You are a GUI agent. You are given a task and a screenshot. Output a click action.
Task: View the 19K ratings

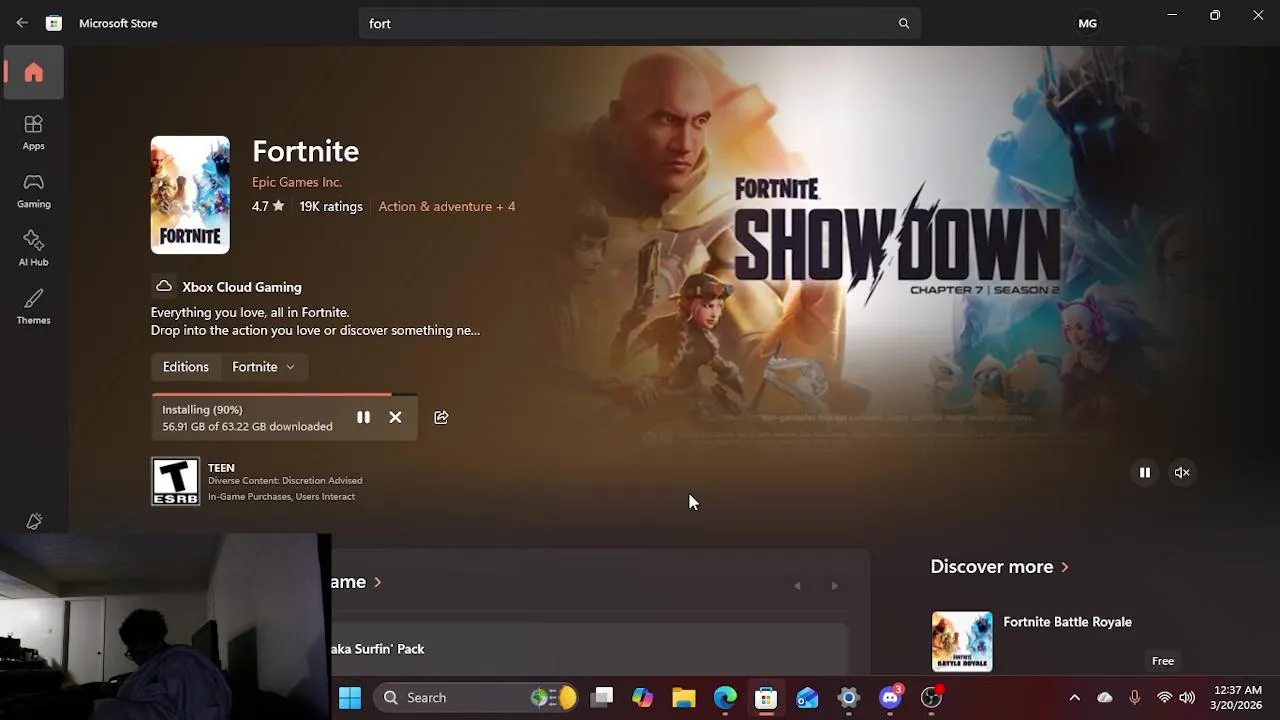coord(330,206)
